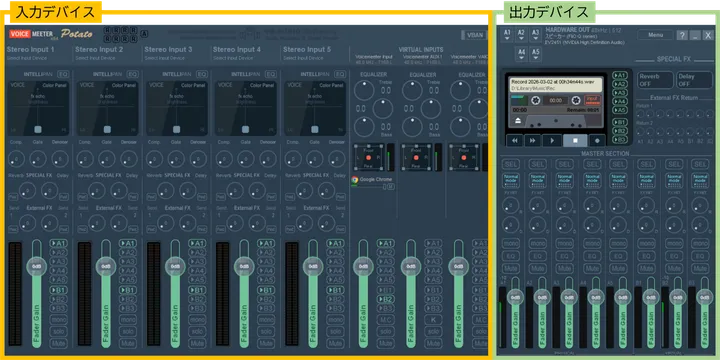This screenshot has width=720, height=360.
Task: Start playback with the cassette play button
Action: [552, 140]
